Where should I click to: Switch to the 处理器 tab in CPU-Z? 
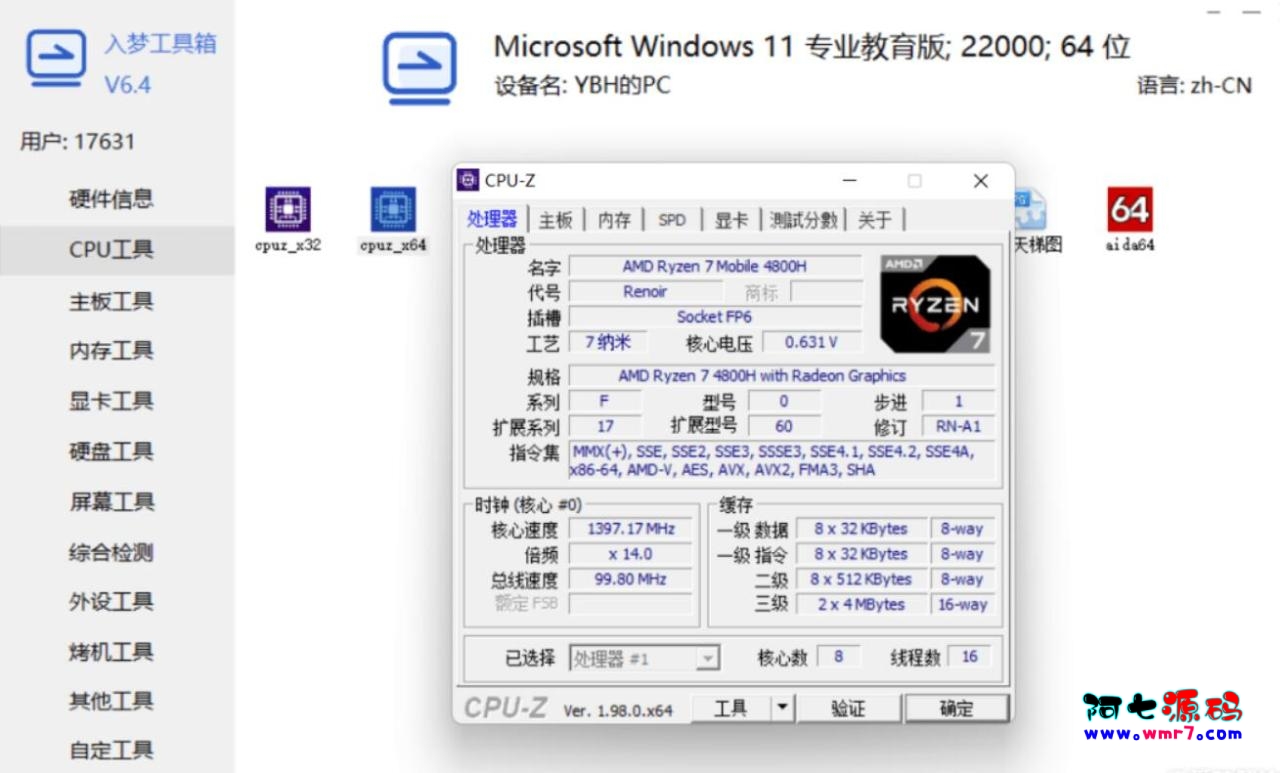[492, 219]
